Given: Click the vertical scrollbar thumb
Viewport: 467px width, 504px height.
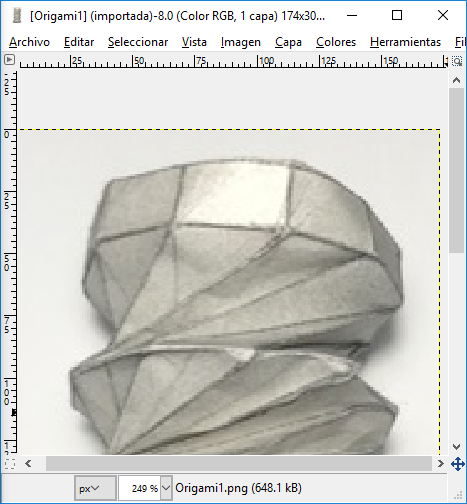Looking at the screenshot, I should point(457,170).
